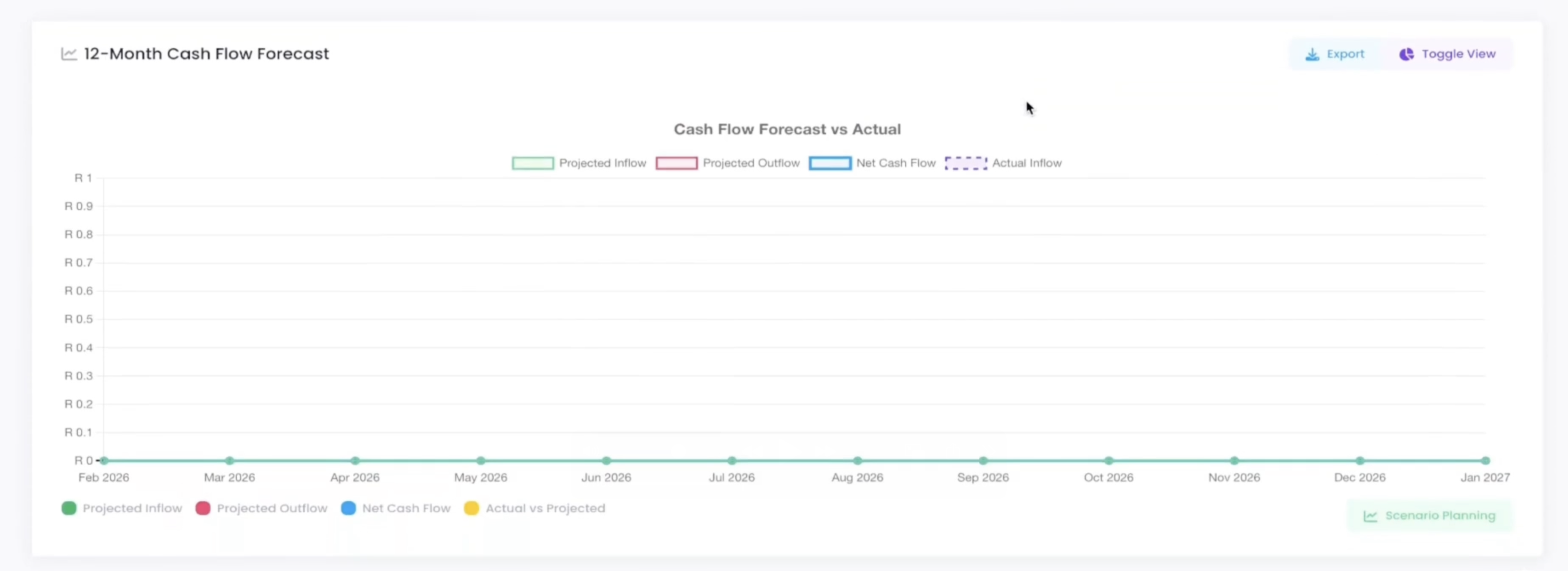
Task: Click the Sep 2026 chart data point
Action: [x=983, y=461]
